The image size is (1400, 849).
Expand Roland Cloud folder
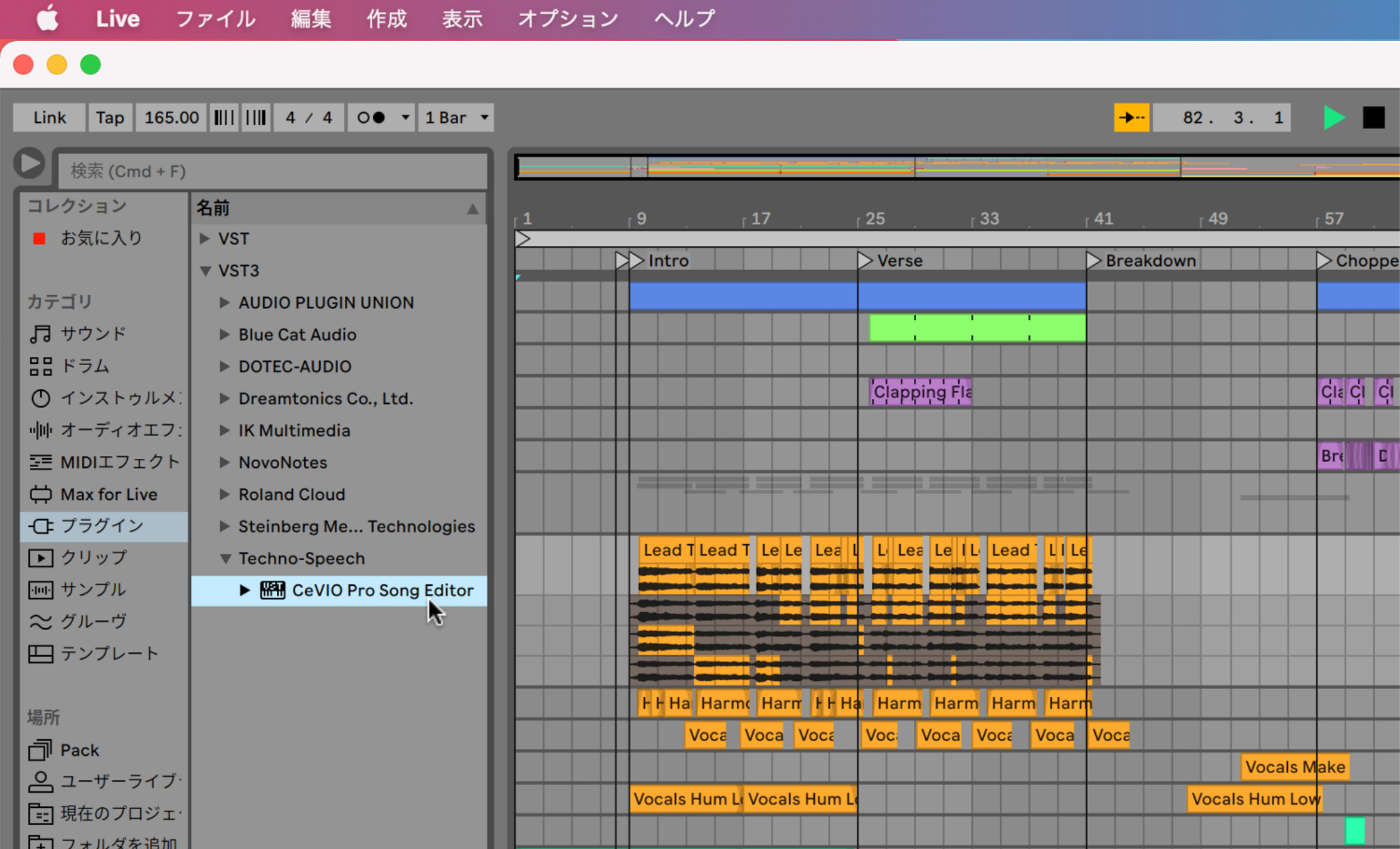point(224,494)
